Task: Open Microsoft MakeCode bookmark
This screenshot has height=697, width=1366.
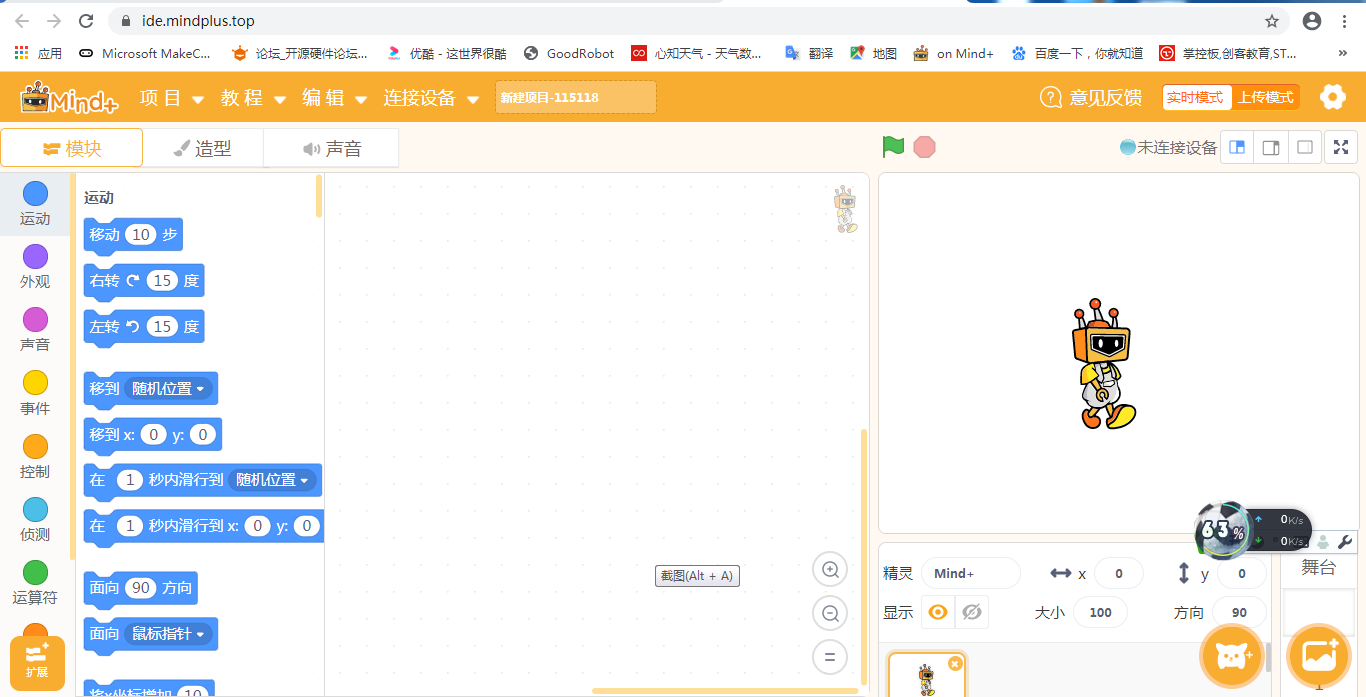Action: click(145, 53)
